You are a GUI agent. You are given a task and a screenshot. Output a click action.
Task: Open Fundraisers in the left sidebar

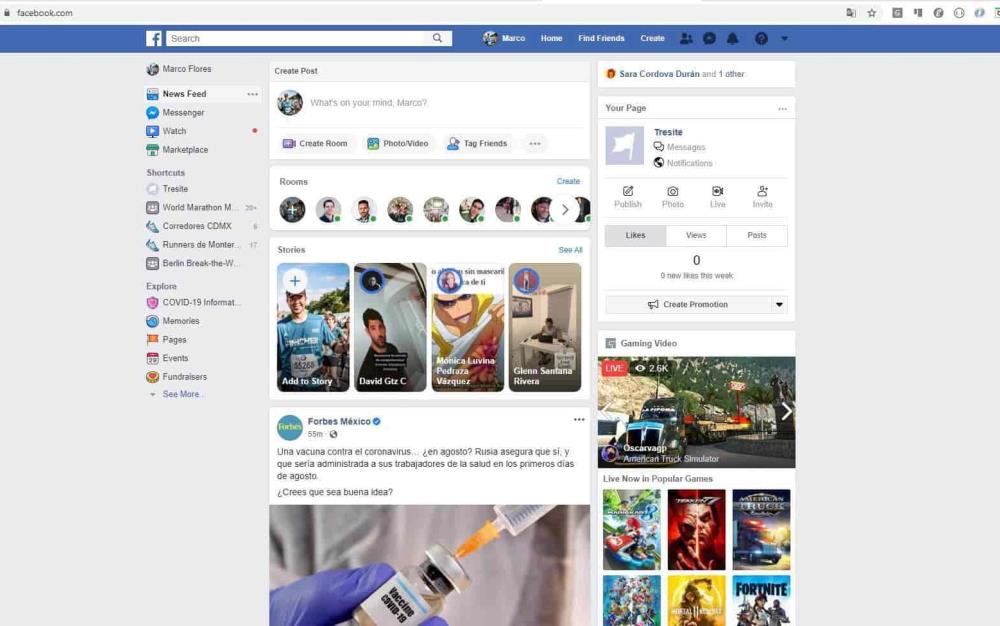tap(181, 376)
